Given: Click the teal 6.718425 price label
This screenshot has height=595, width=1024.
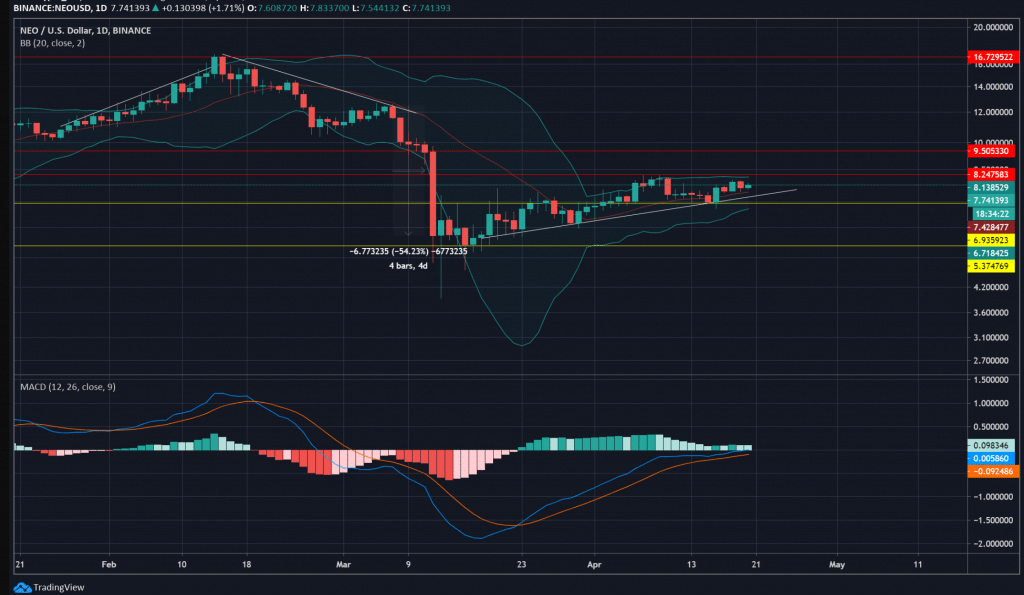Looking at the screenshot, I should tap(991, 253).
